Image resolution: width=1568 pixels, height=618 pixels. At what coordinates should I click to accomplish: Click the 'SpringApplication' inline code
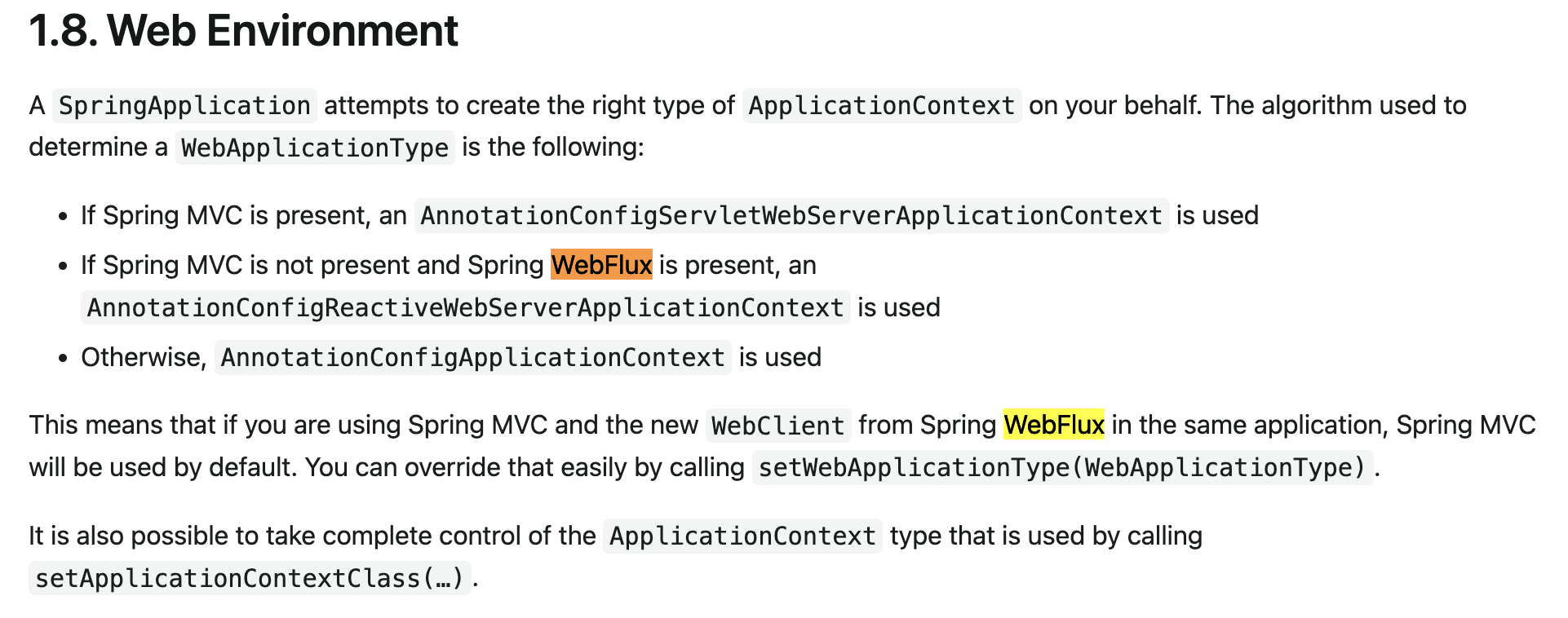click(184, 106)
